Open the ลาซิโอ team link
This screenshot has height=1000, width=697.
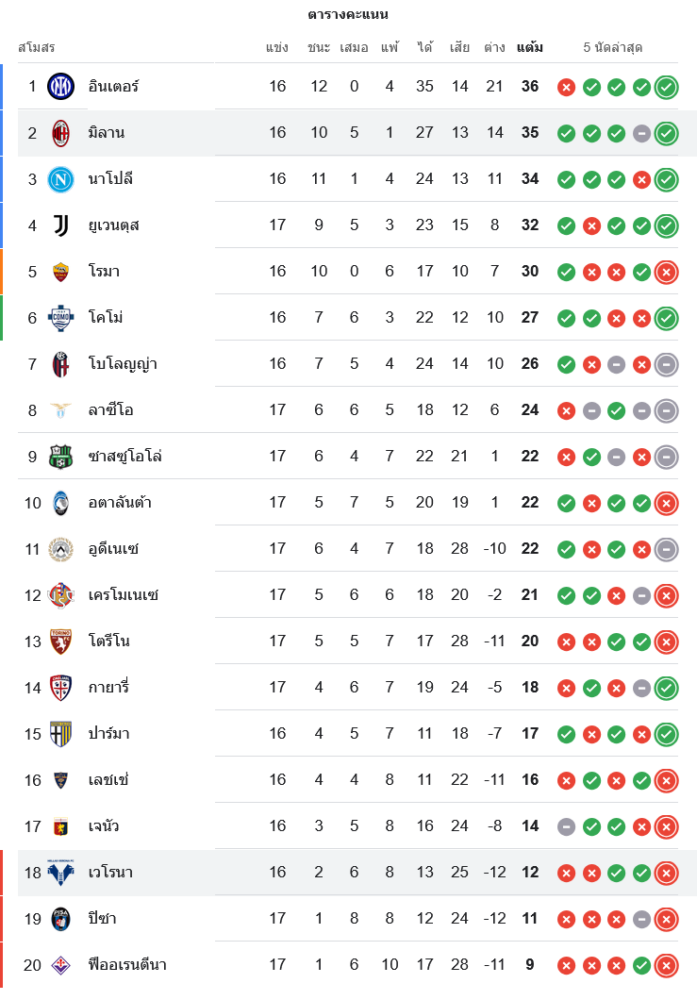coord(110,410)
